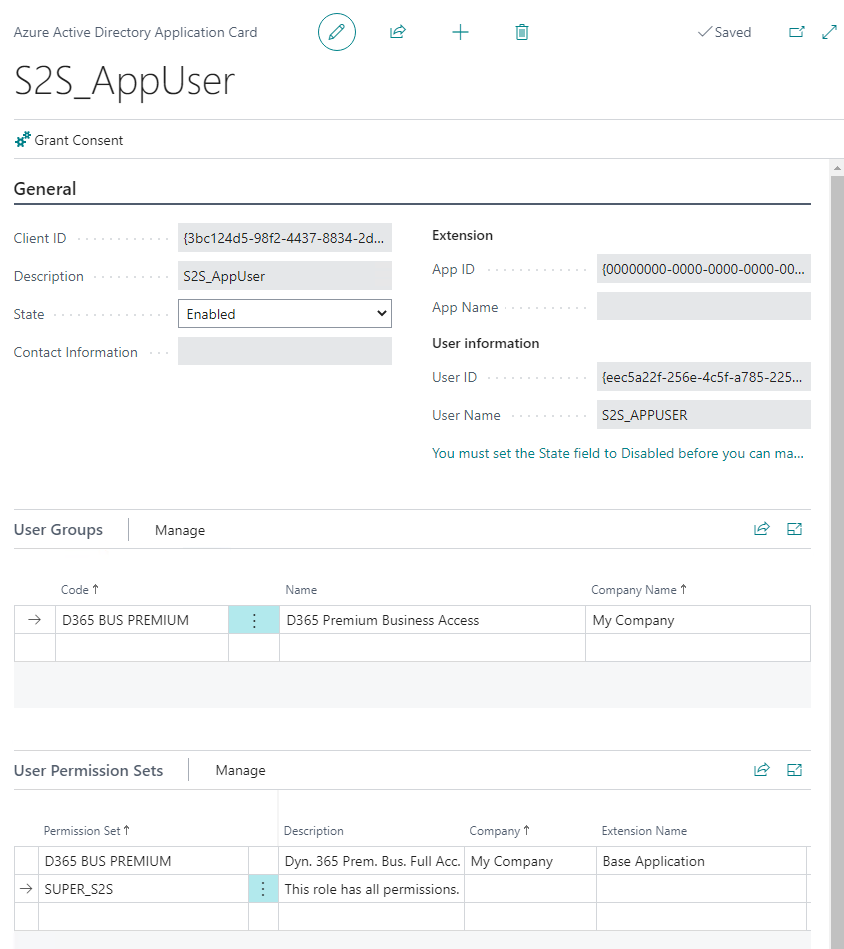Click My Company cell in Permission Sets
The image size is (844, 949).
[x=530, y=861]
